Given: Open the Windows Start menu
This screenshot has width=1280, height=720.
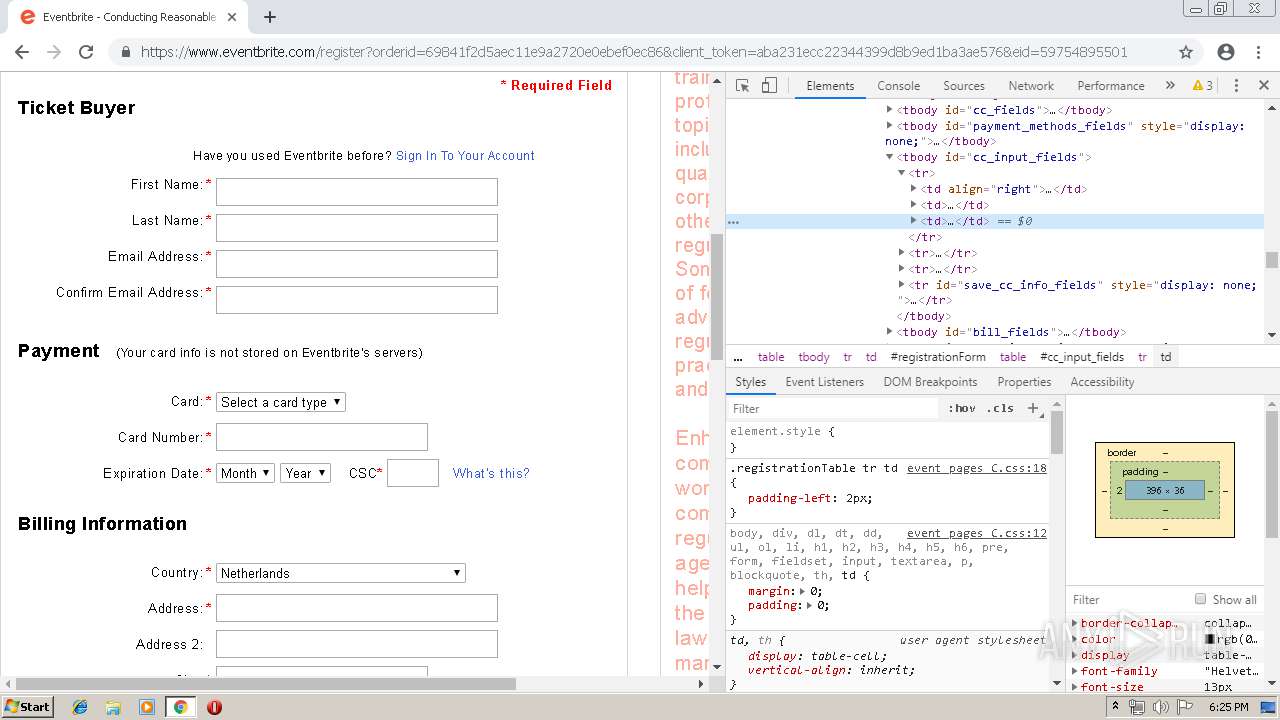Looking at the screenshot, I should click(x=27, y=706).
